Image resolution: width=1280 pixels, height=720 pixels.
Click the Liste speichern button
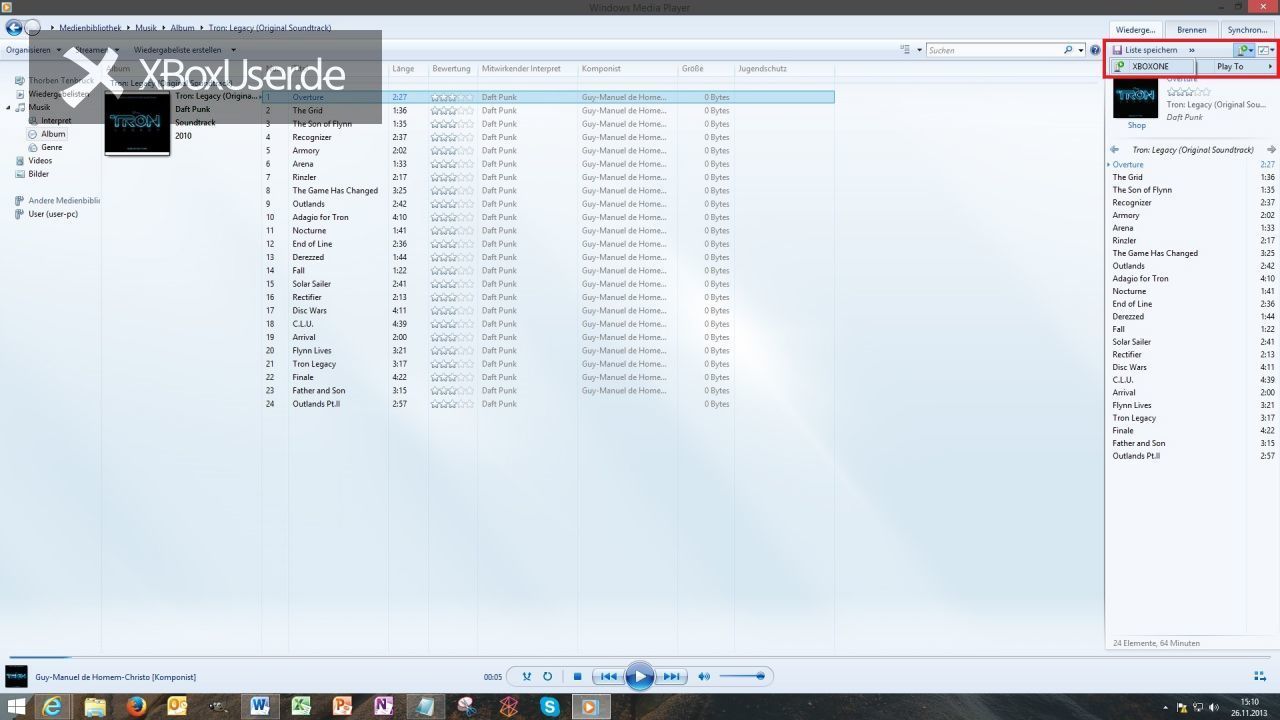[x=1145, y=50]
